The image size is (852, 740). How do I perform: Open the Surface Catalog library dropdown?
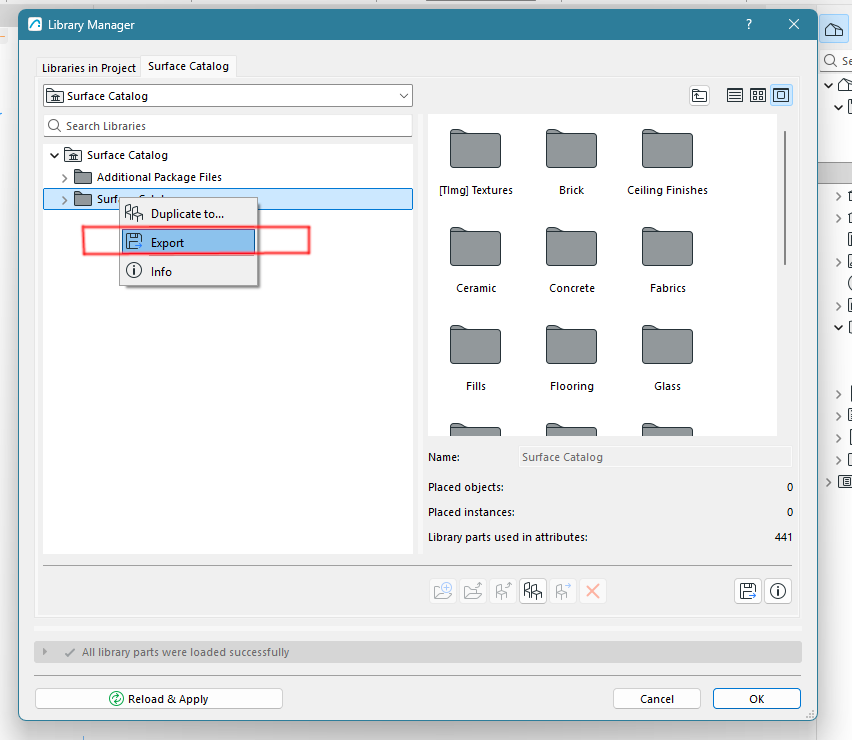(x=228, y=96)
